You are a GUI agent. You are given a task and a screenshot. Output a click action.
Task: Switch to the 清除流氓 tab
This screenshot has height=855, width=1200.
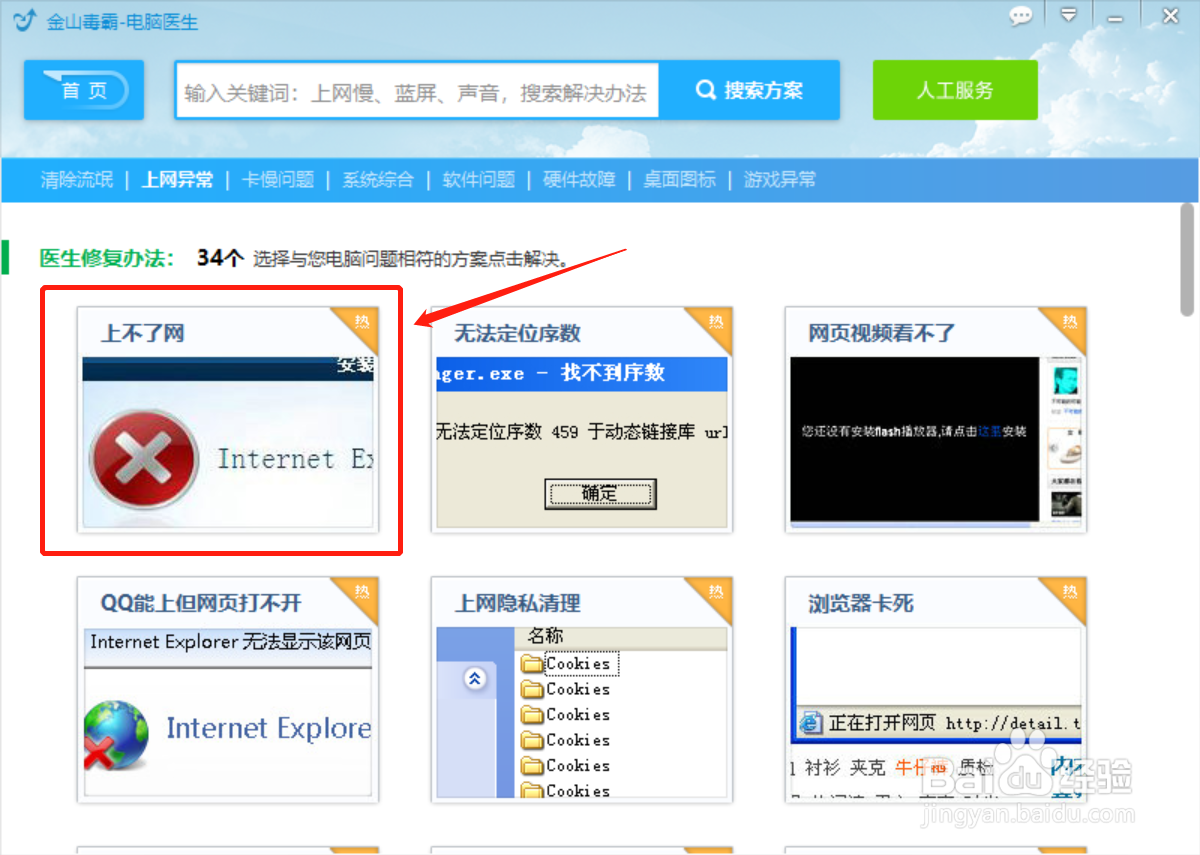(77, 180)
